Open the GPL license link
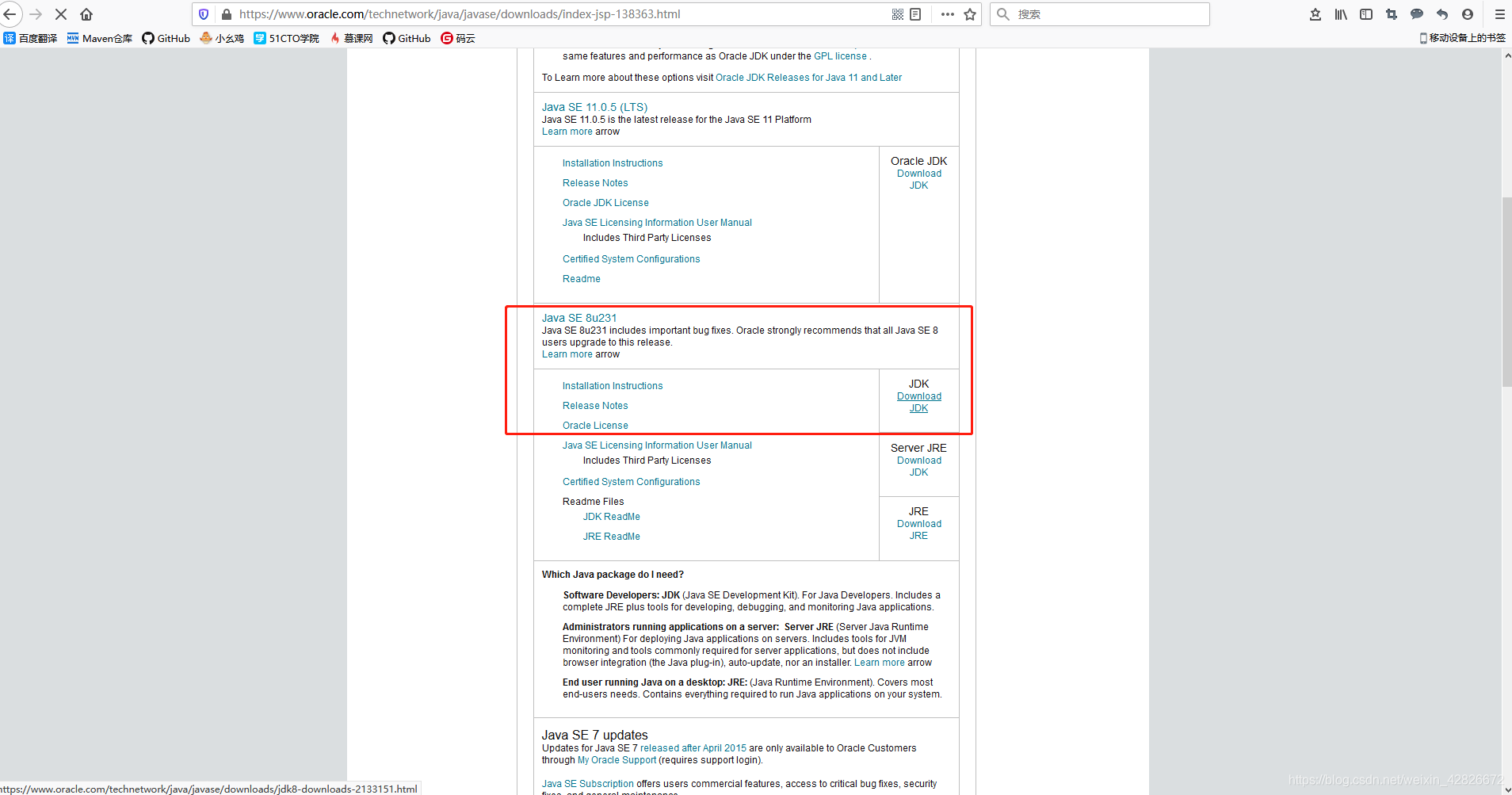1512x795 pixels. pyautogui.click(x=840, y=56)
